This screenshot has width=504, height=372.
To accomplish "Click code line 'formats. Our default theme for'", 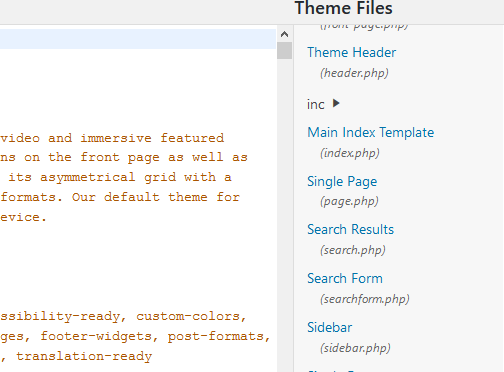I will click(120, 197).
